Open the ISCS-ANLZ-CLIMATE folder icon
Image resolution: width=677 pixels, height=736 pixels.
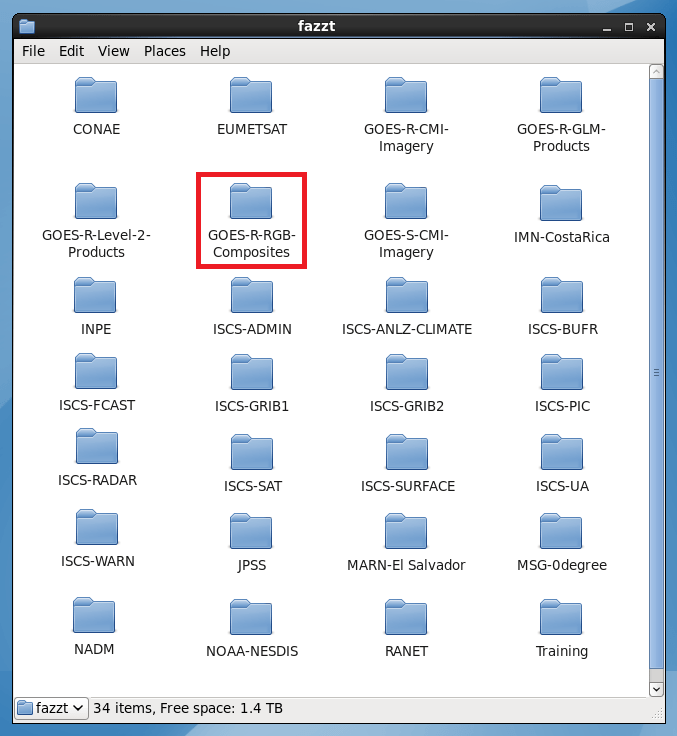(x=407, y=295)
